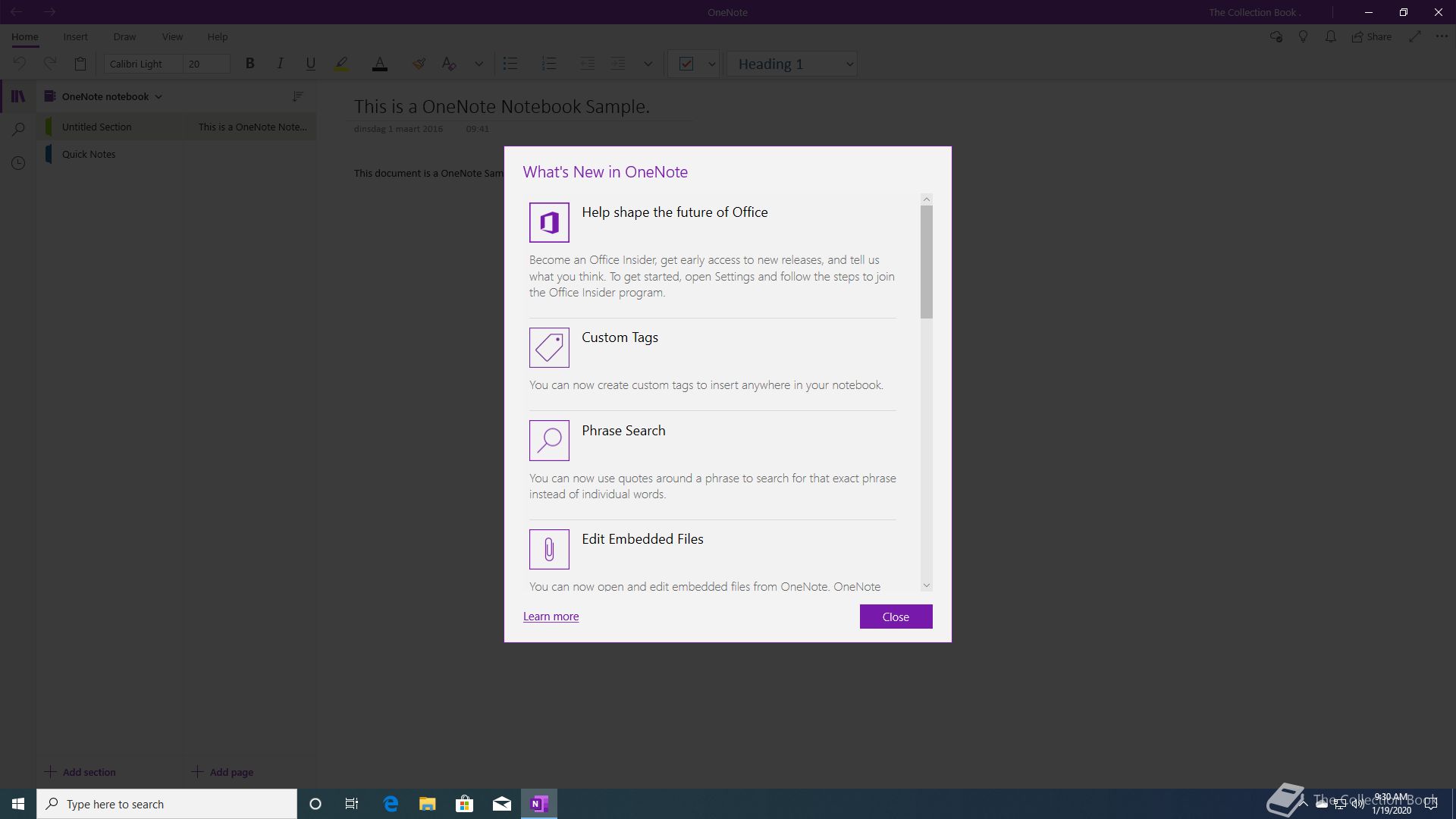Click the Clear Formatting icon

point(449,64)
